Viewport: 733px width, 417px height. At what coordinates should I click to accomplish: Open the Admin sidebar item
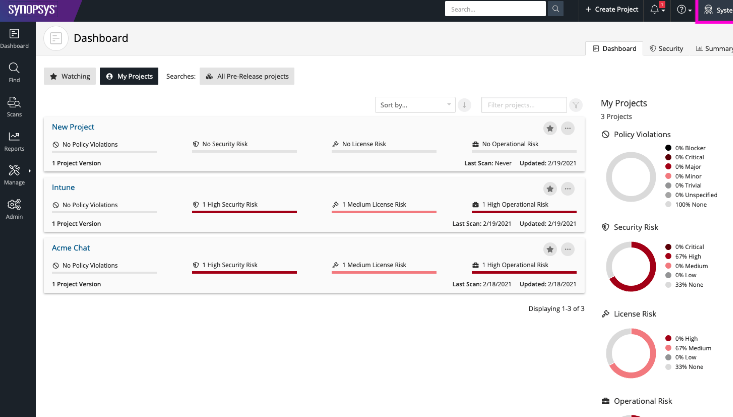coord(14,209)
